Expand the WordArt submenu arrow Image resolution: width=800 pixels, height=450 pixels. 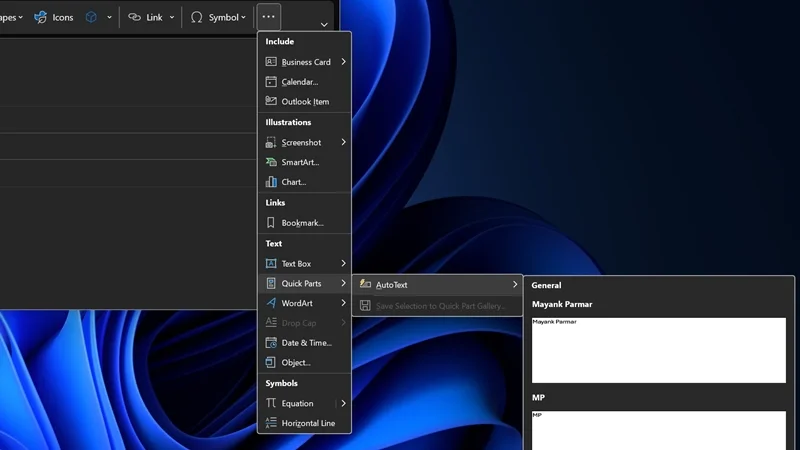click(343, 303)
